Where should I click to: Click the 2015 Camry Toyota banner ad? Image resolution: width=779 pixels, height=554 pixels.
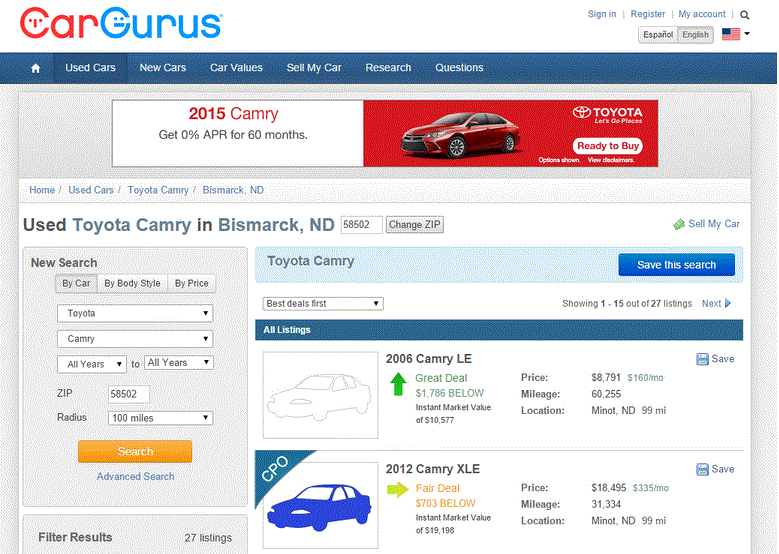pos(385,133)
